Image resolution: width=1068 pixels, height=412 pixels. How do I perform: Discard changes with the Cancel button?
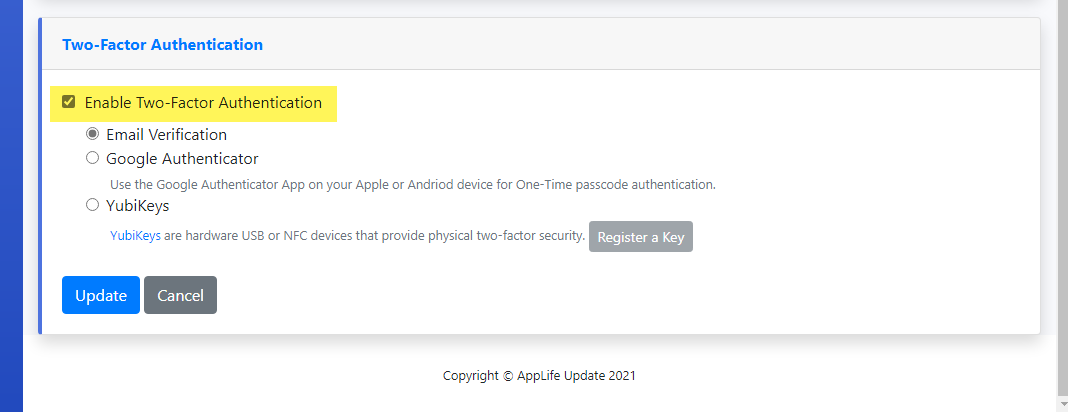[x=180, y=295]
